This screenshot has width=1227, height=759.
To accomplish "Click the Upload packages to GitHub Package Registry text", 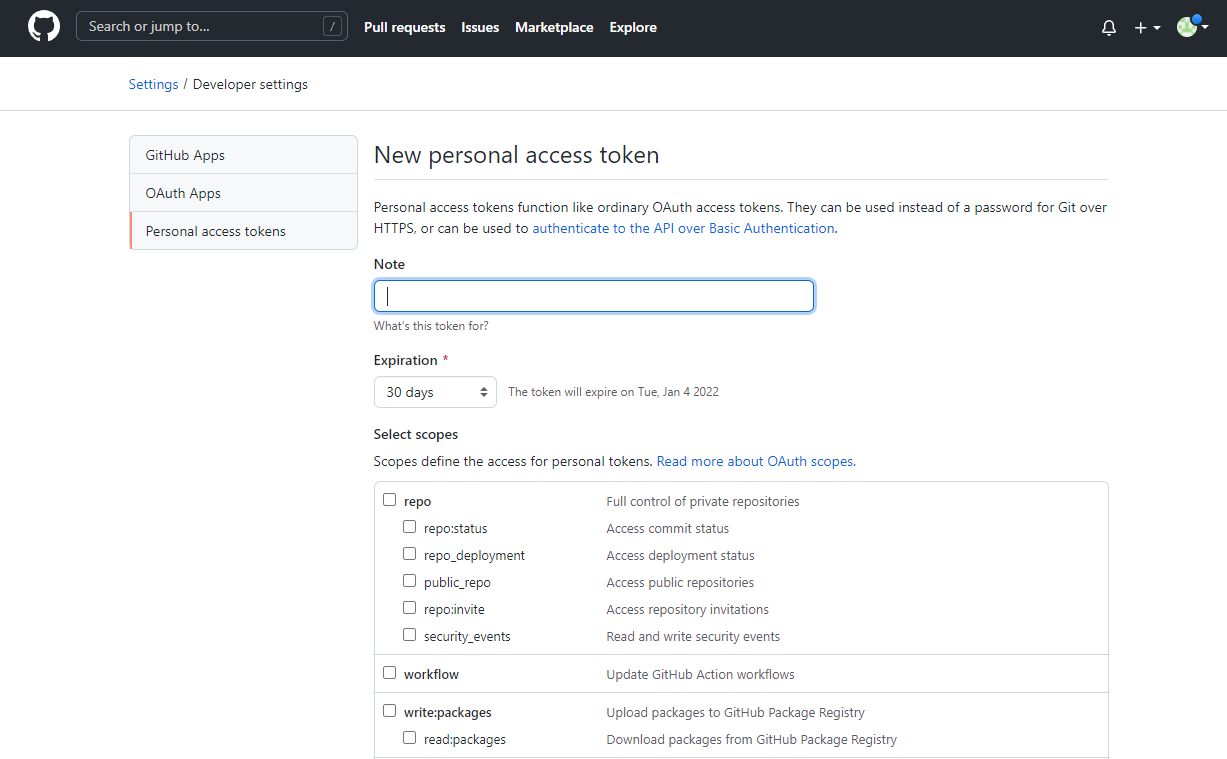I will pyautogui.click(x=736, y=713).
